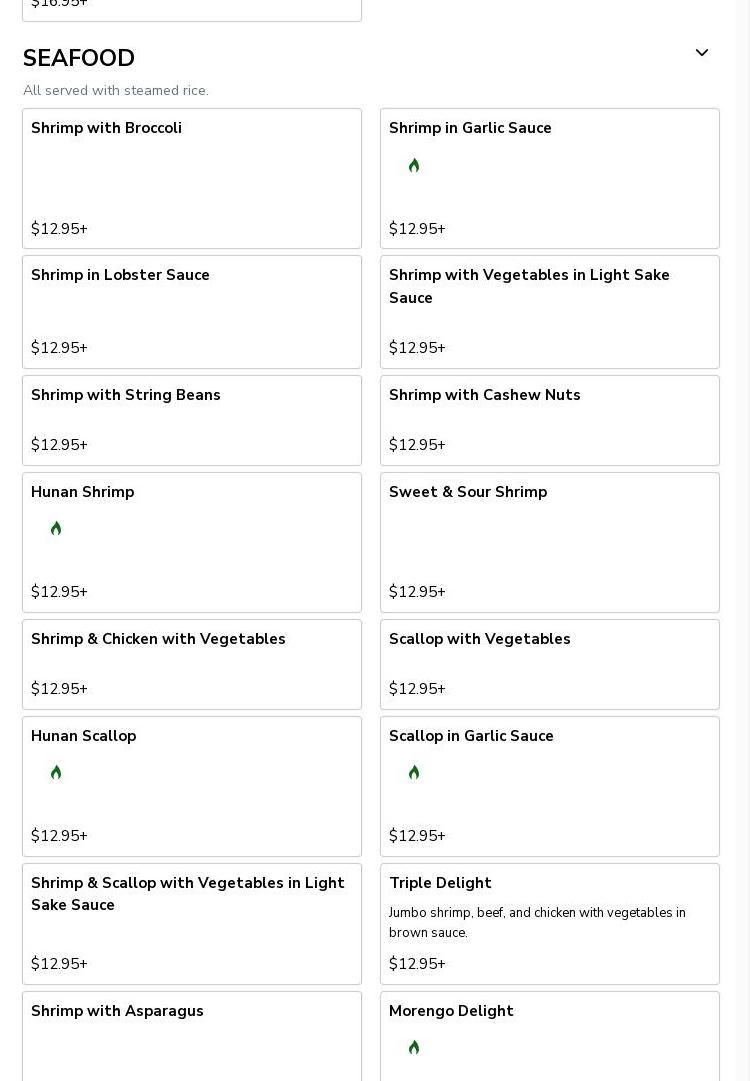This screenshot has width=750, height=1081.
Task: Select Shrimp with Cashew Nuts
Action: click(x=549, y=420)
